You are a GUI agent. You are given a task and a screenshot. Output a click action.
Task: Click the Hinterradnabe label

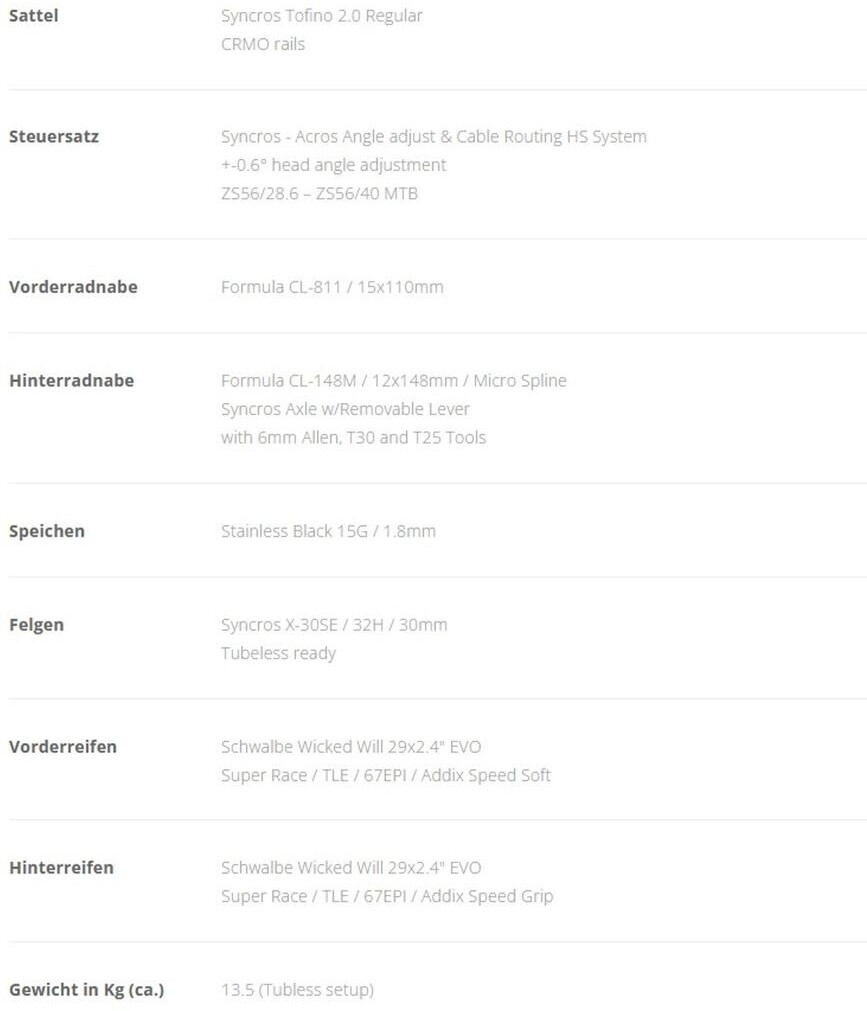(x=71, y=381)
